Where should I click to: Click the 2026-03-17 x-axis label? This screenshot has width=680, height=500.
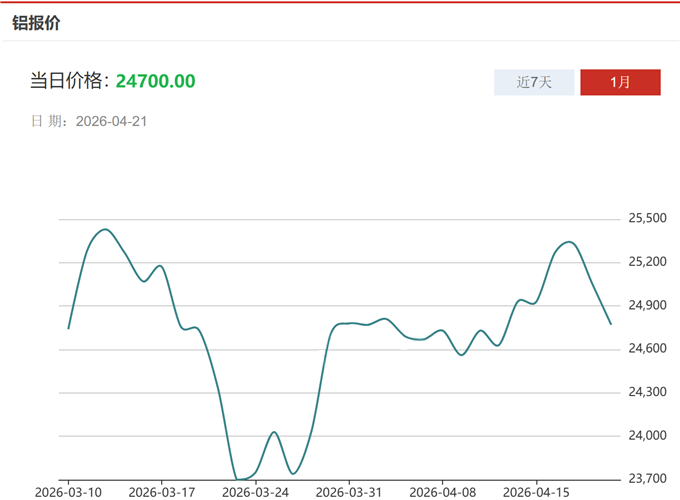click(162, 492)
